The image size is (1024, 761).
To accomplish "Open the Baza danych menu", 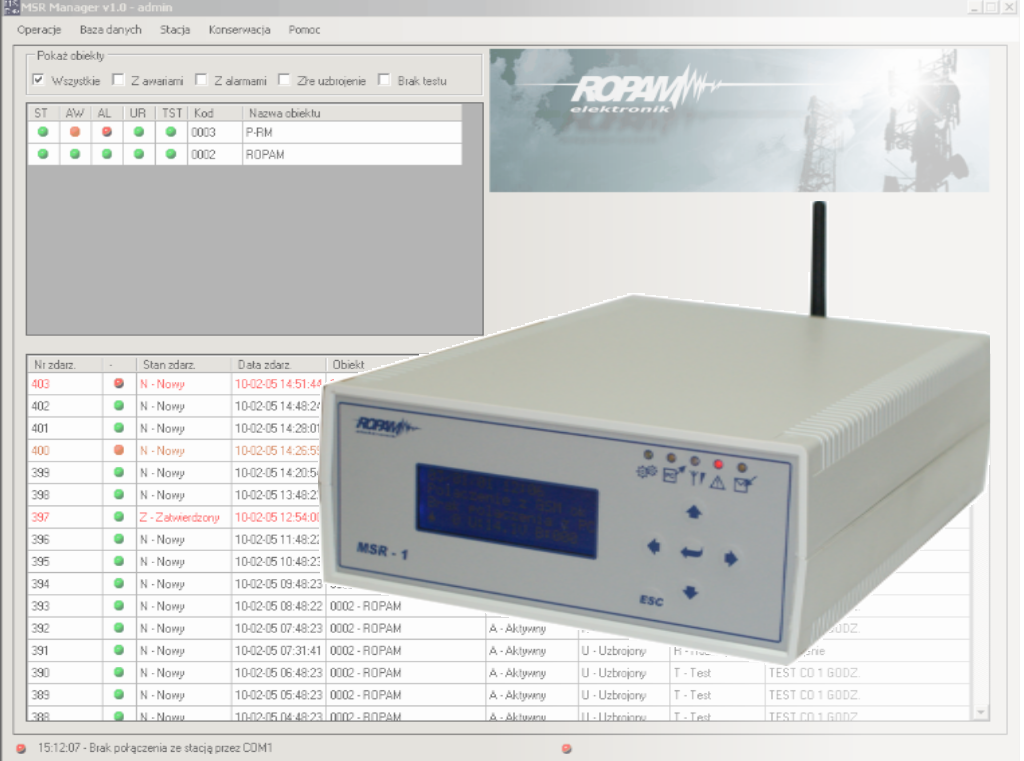I will (x=110, y=30).
